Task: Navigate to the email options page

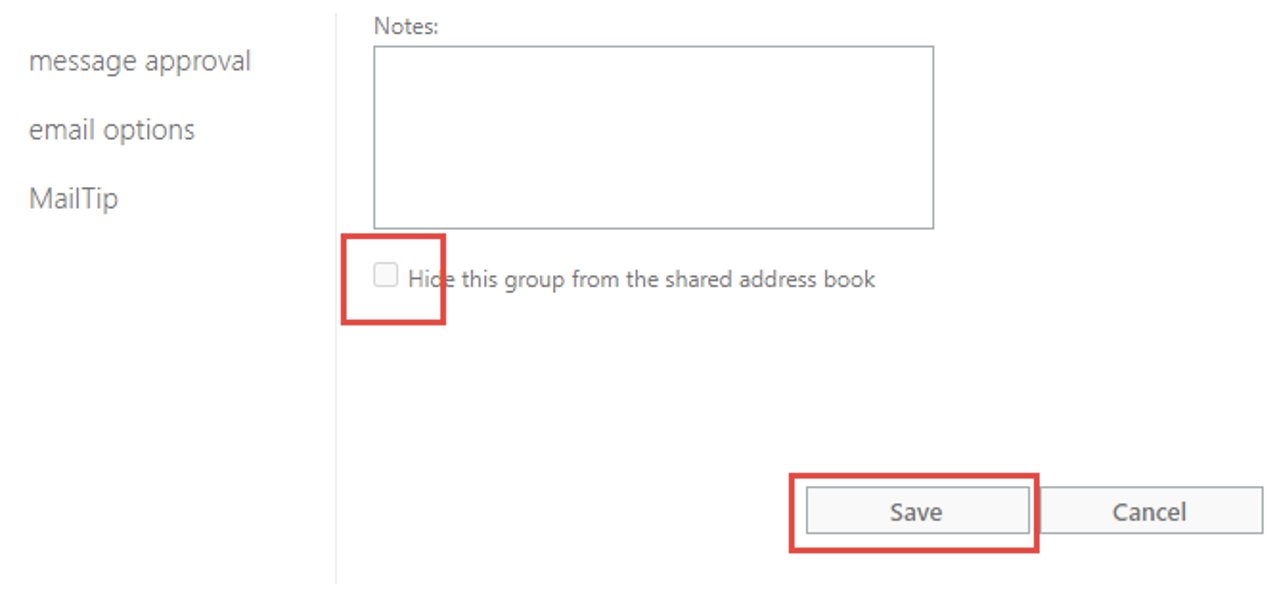Action: coord(112,130)
